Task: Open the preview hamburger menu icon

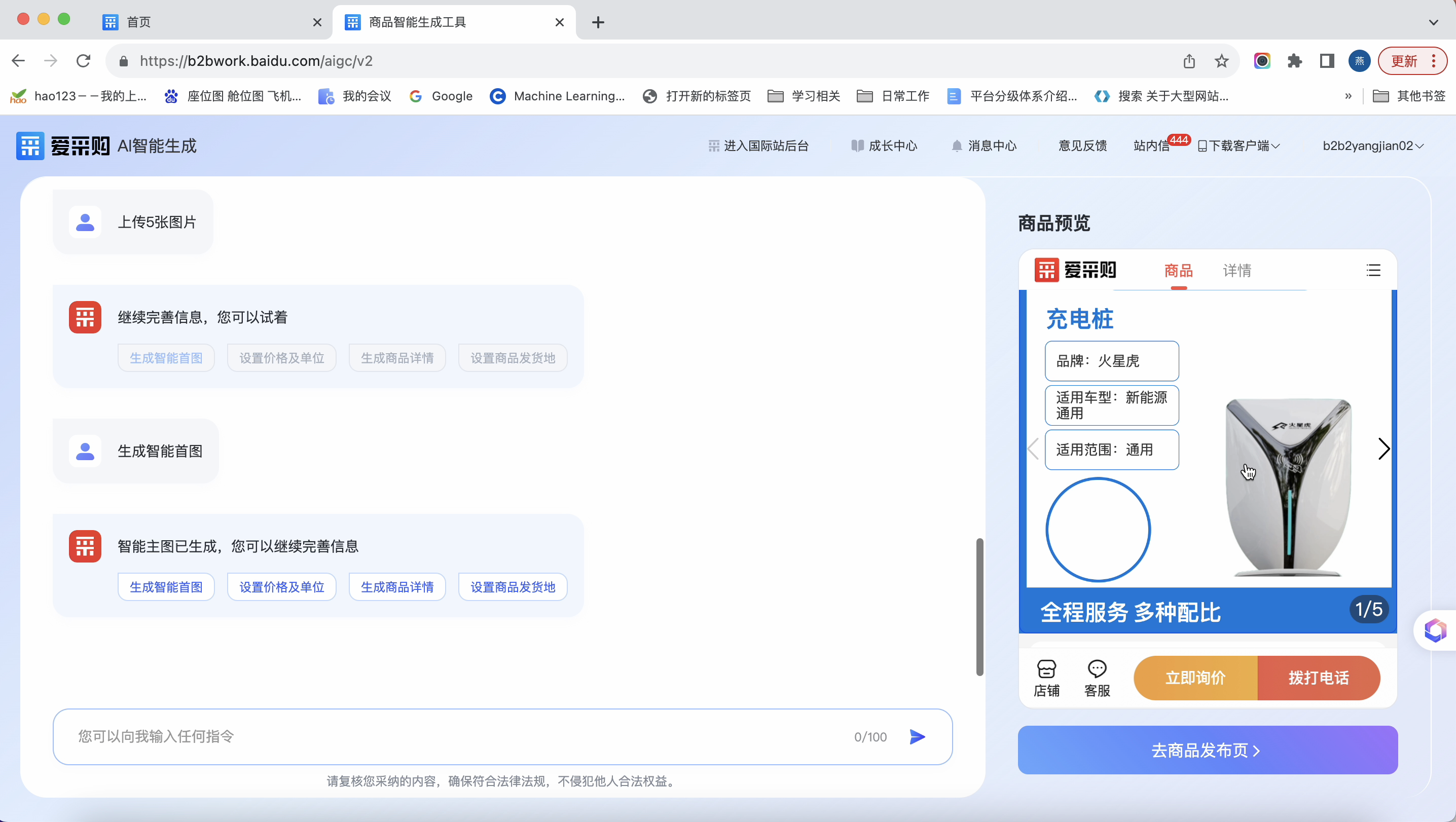Action: click(x=1373, y=271)
